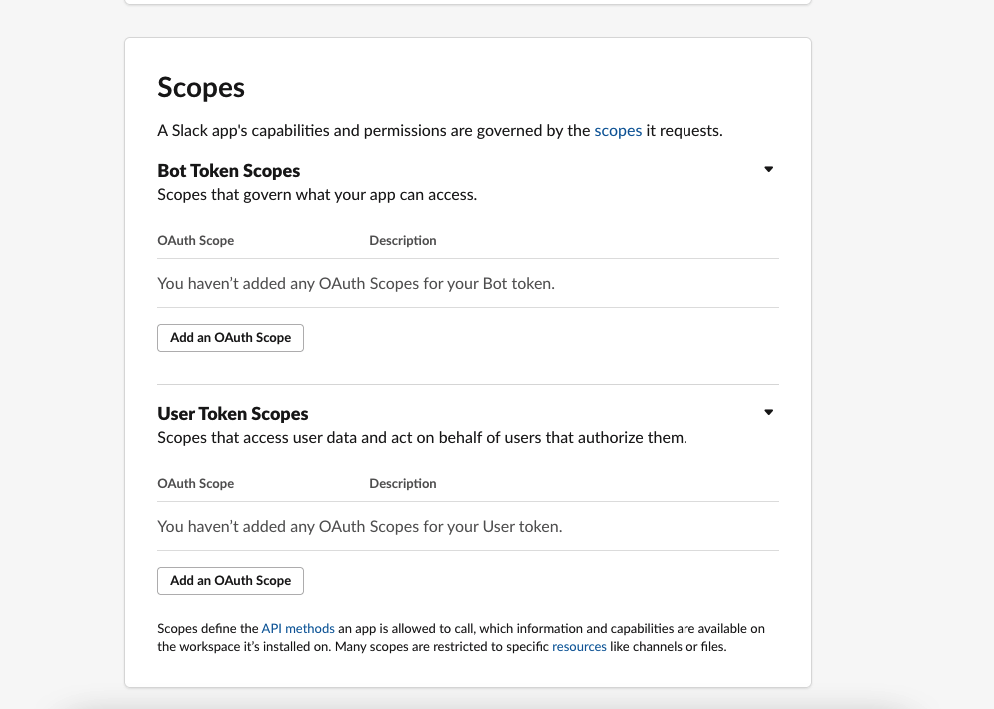Screen dimensions: 994x709
Task: Click the dropdown chevron beside Bot Token Scopes
Action: point(768,168)
